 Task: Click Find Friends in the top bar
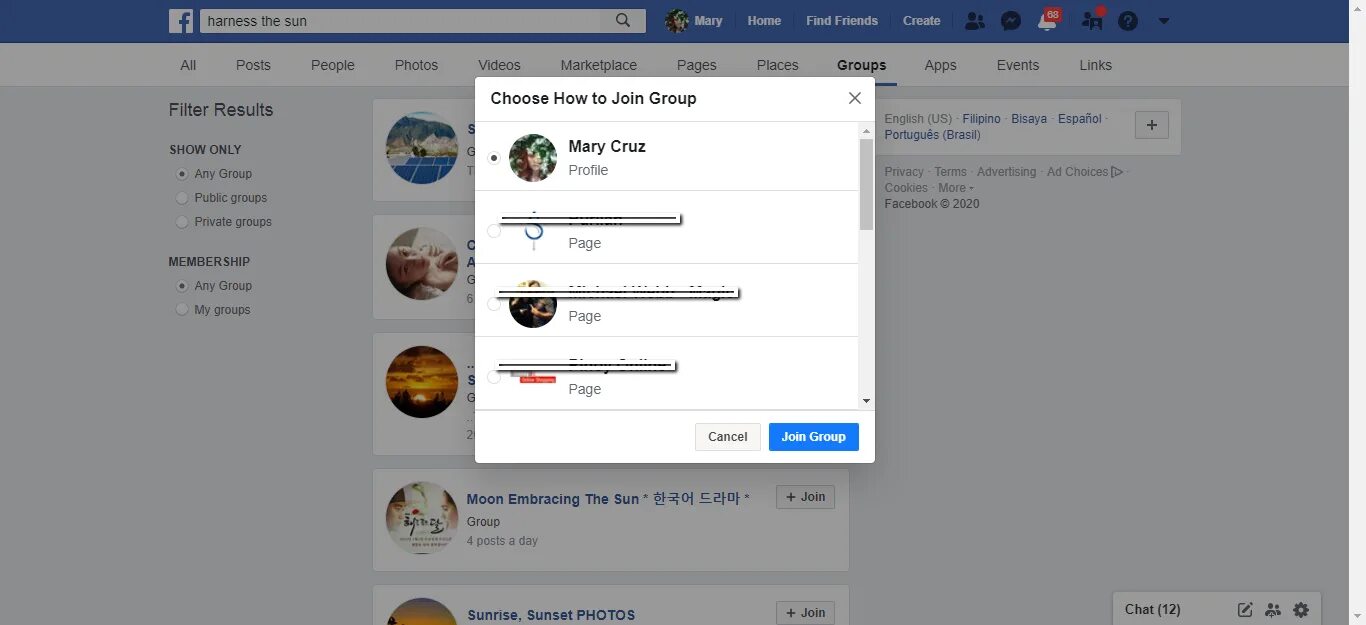tap(841, 21)
